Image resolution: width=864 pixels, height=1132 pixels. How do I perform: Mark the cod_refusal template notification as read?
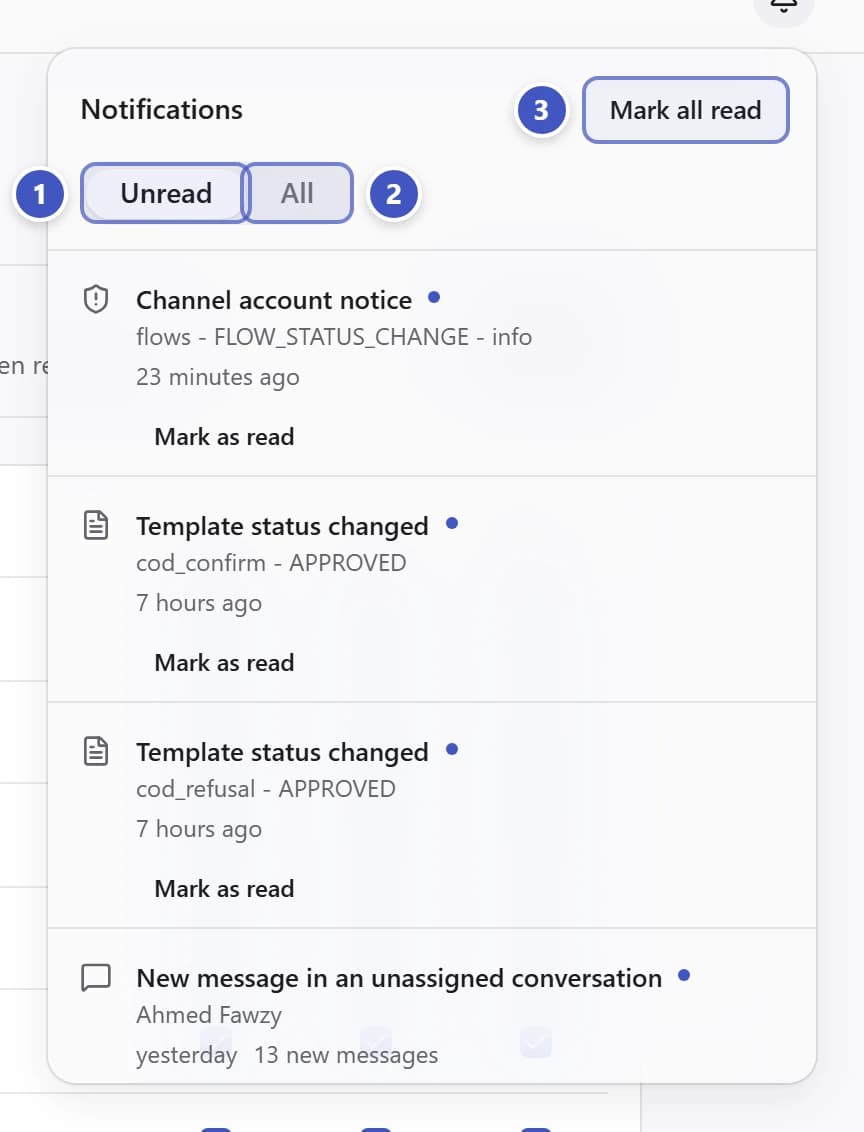224,889
